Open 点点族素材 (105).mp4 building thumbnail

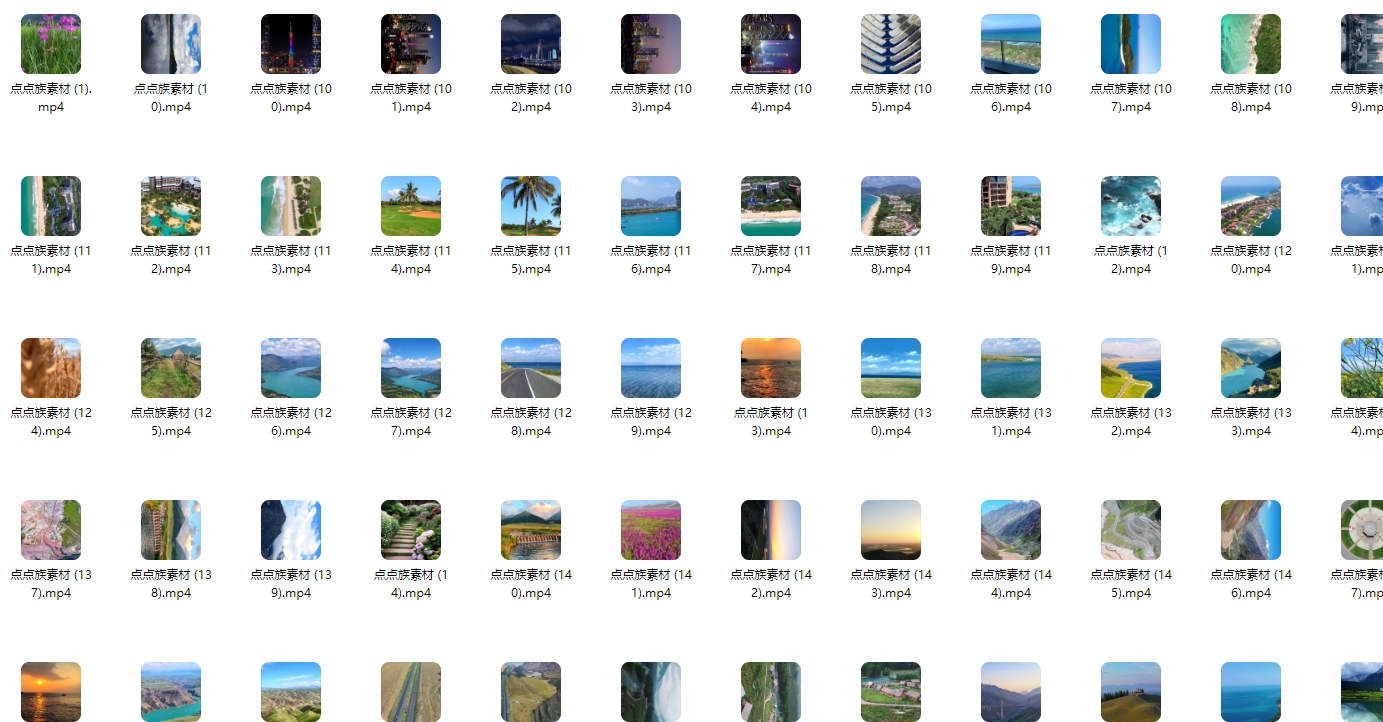coord(891,44)
